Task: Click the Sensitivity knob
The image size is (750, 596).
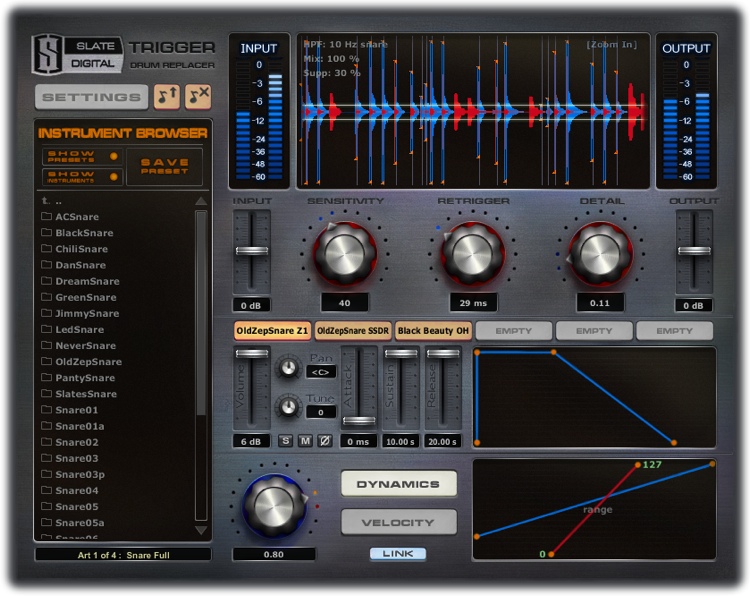Action: (345, 253)
